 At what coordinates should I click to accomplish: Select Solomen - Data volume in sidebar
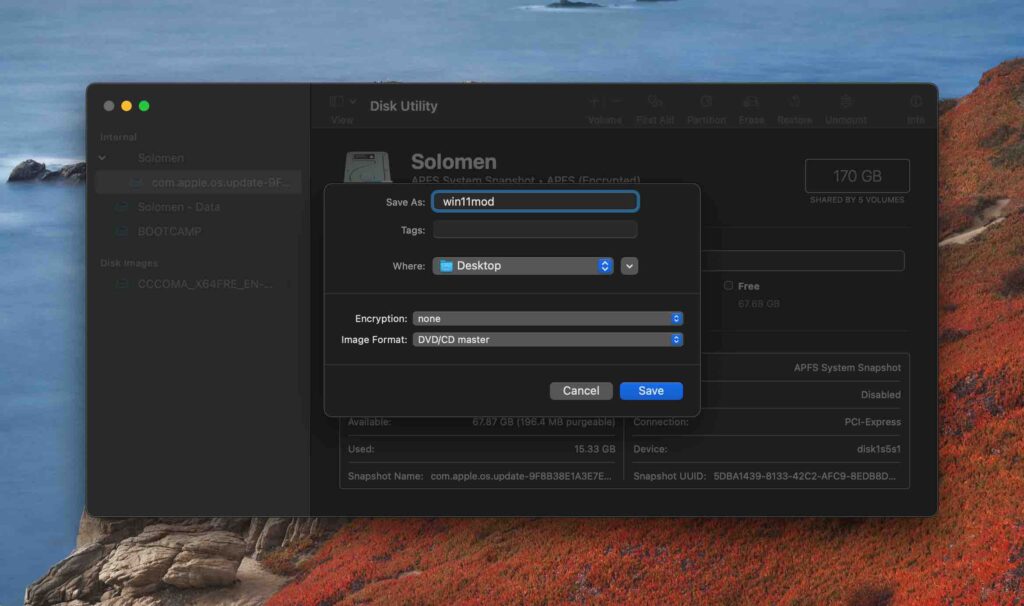tap(178, 207)
